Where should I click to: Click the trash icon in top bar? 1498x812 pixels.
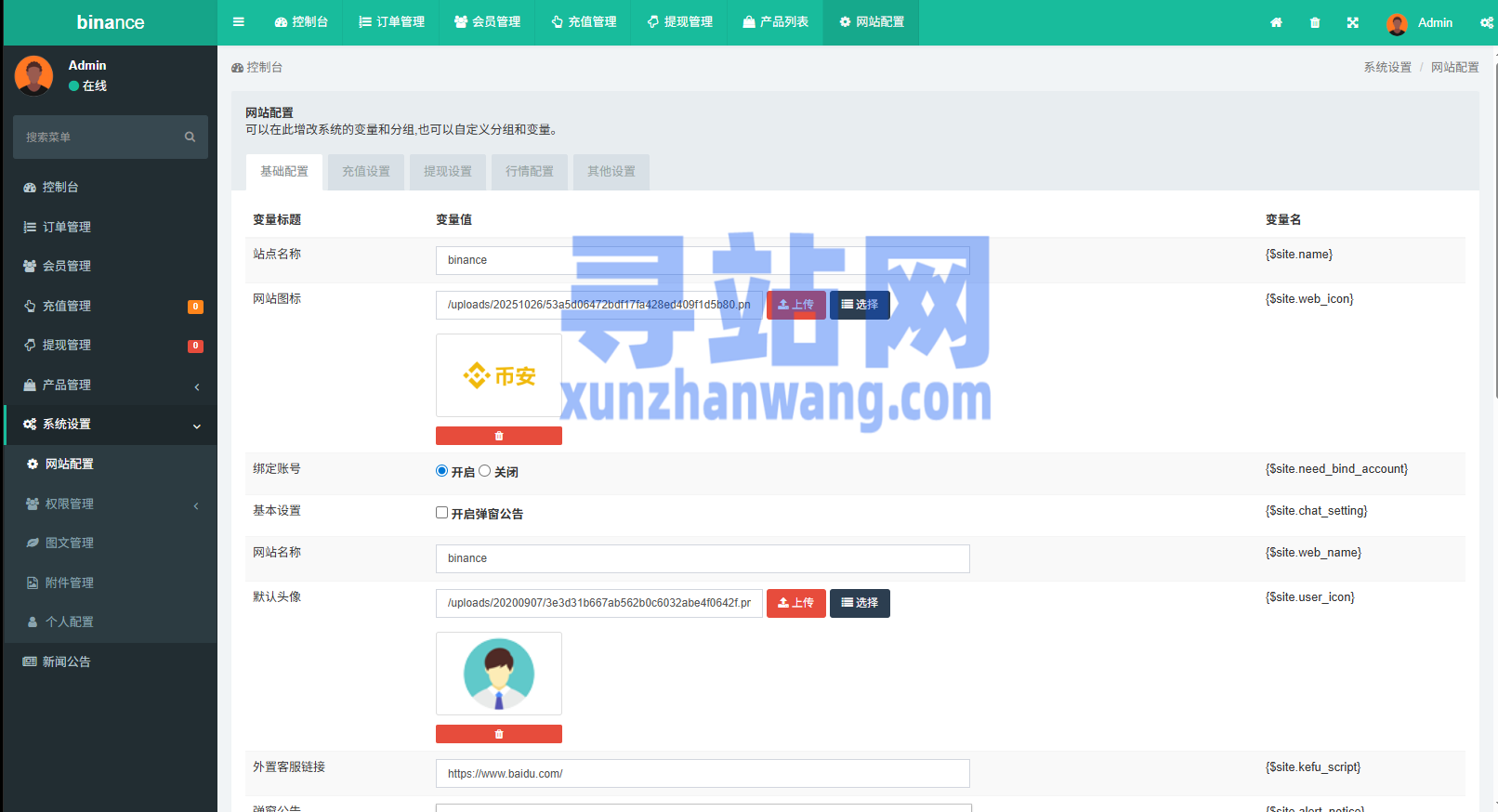[1315, 22]
